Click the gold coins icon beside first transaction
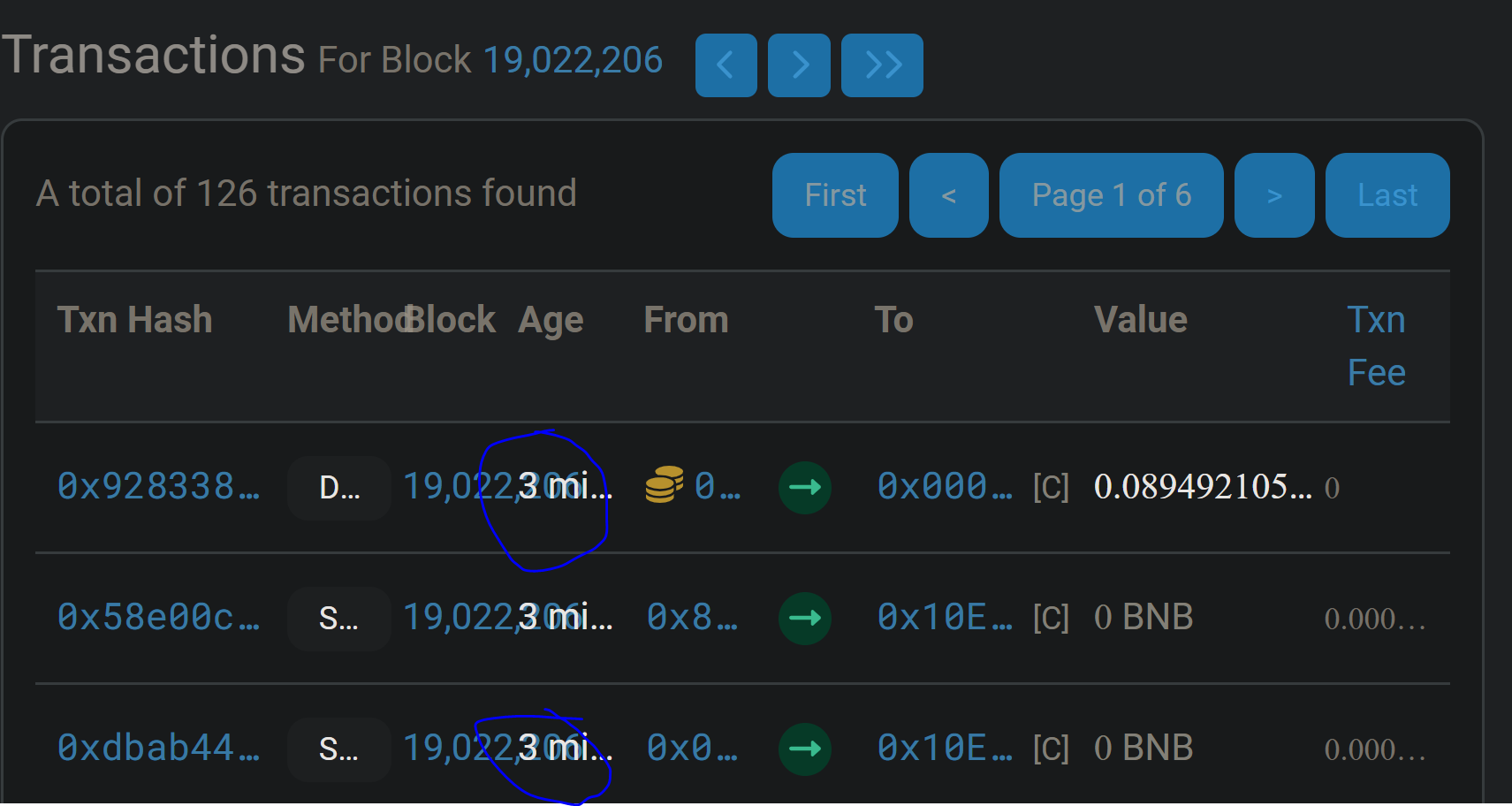Viewport: 1512px width, 806px height. tap(663, 486)
